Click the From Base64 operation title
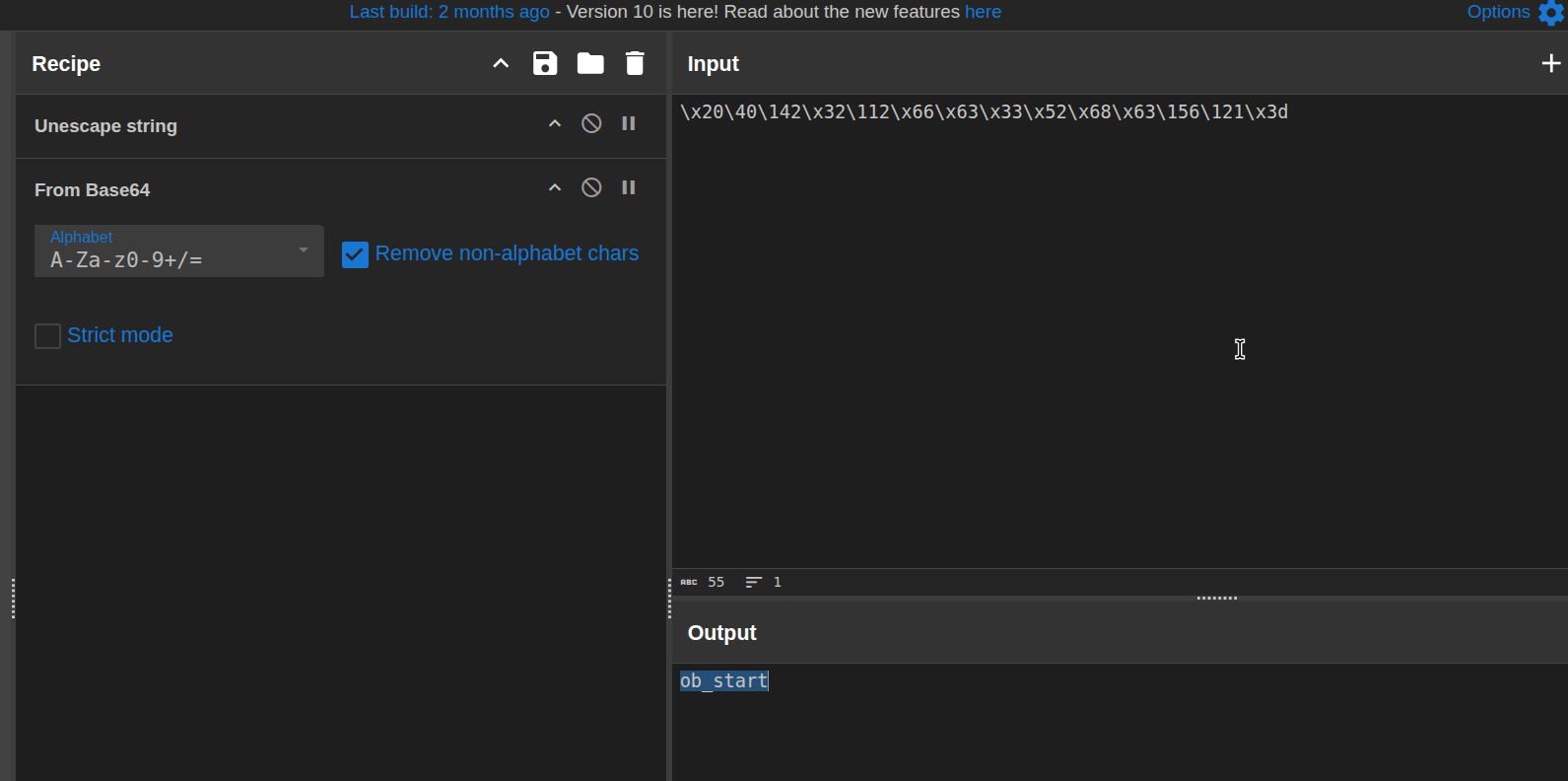The height and width of the screenshot is (781, 1568). 93,190
